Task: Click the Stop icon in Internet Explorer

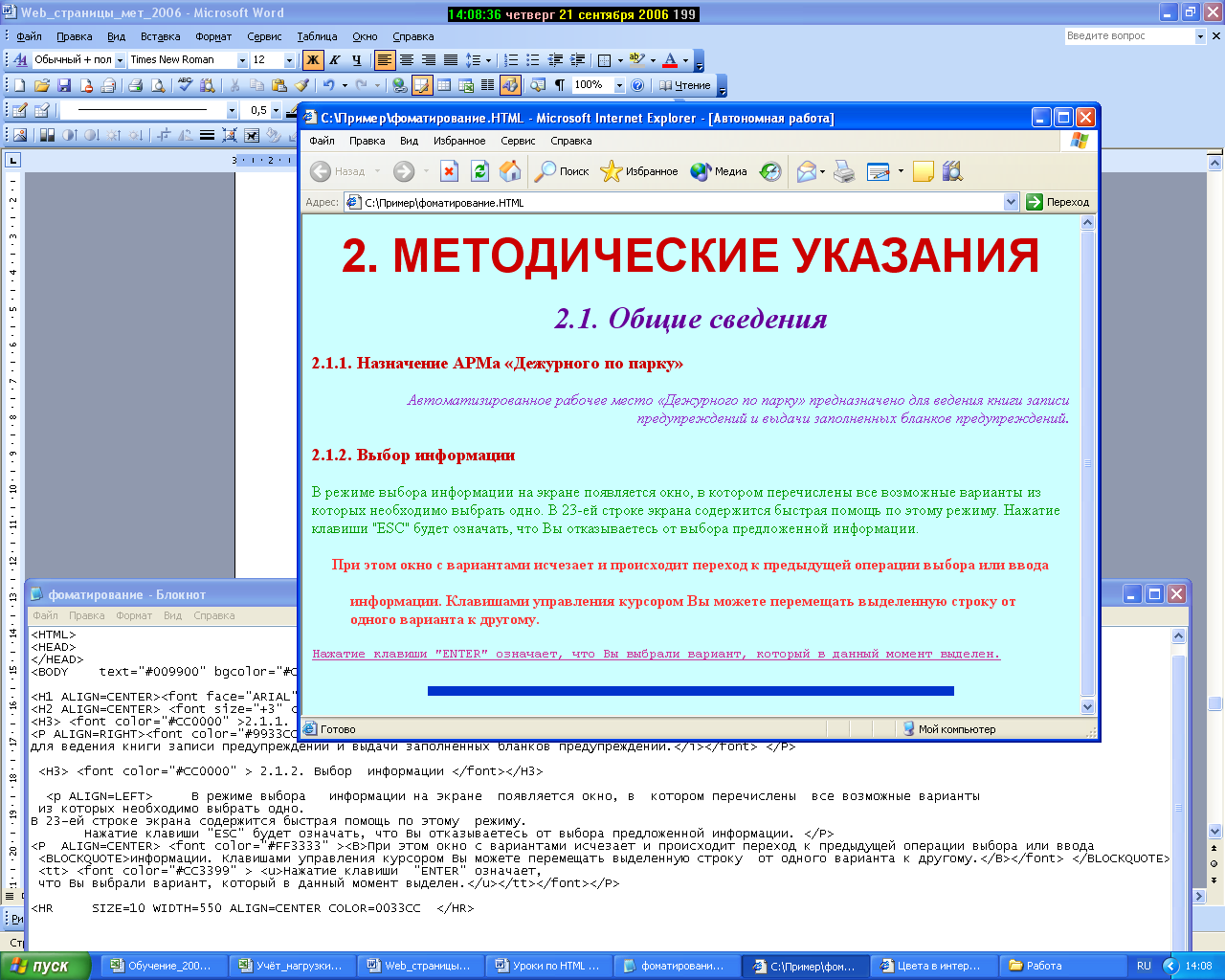Action: click(x=449, y=171)
